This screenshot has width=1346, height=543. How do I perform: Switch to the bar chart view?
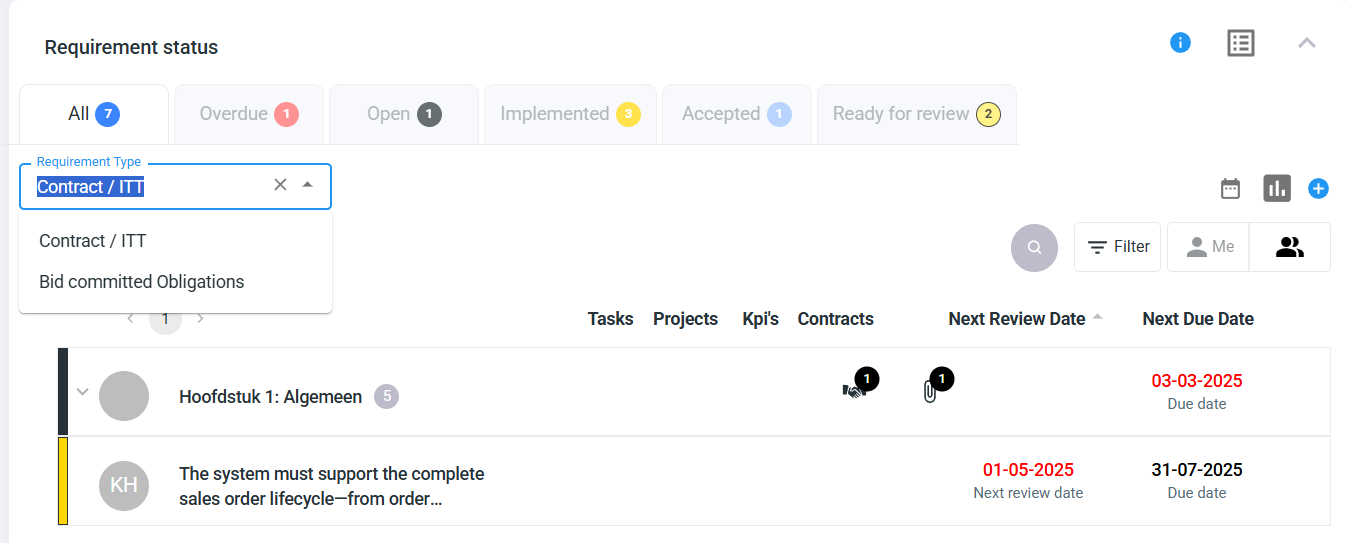[x=1277, y=188]
